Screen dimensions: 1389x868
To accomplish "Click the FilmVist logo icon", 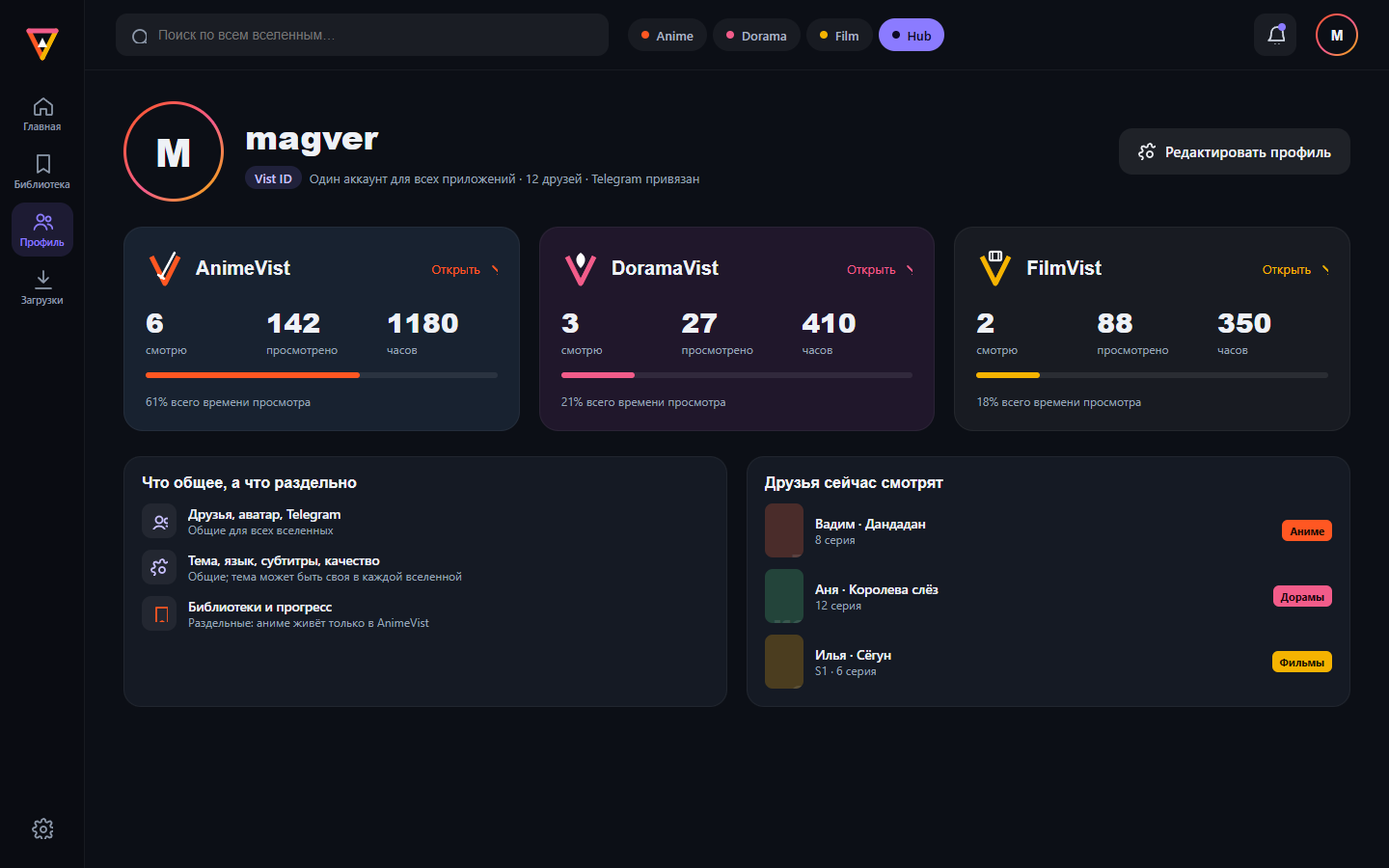I will click(x=995, y=268).
